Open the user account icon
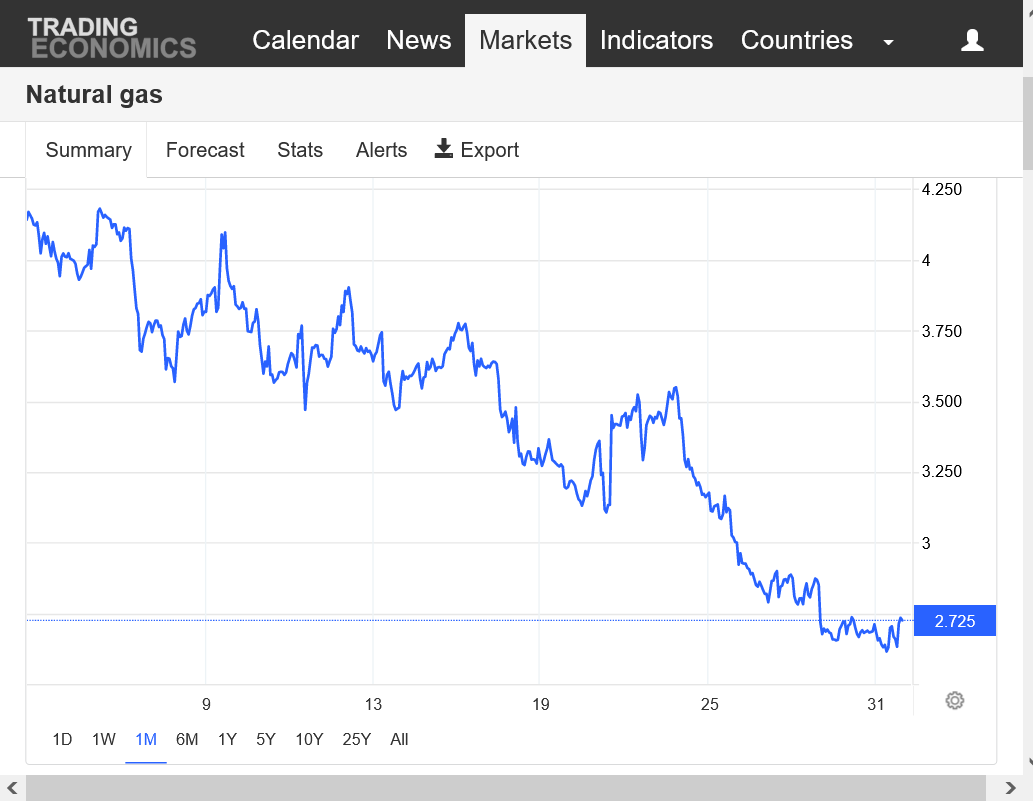Image resolution: width=1033 pixels, height=808 pixels. tap(972, 40)
